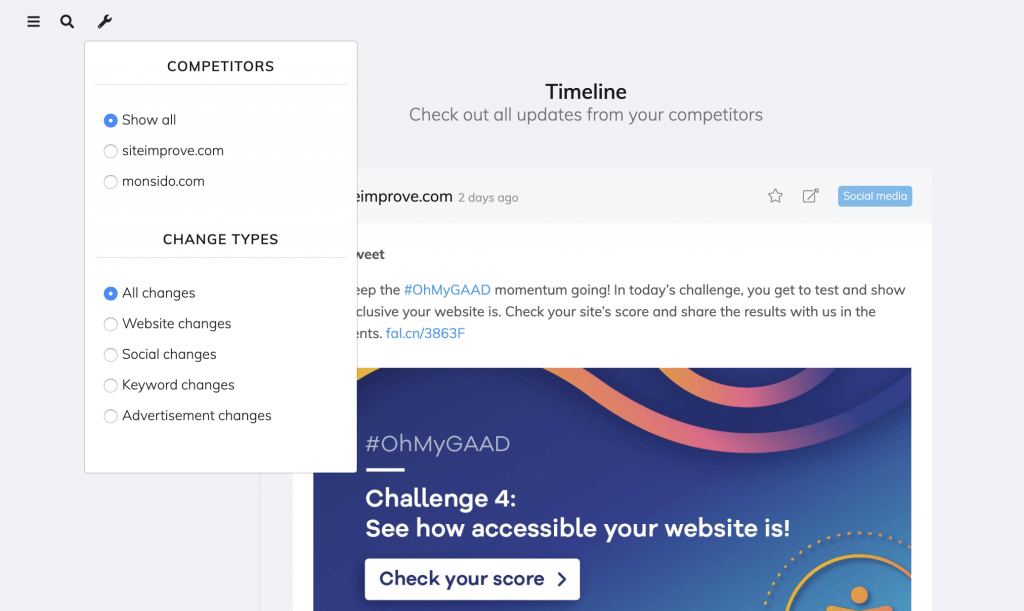Click the search magnifier icon
Screen dimensions: 1024x611
pos(67,22)
